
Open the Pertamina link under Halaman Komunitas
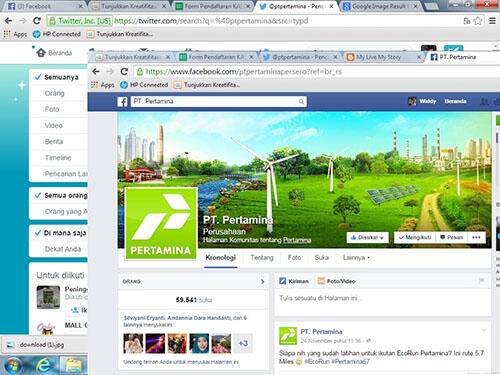point(297,240)
